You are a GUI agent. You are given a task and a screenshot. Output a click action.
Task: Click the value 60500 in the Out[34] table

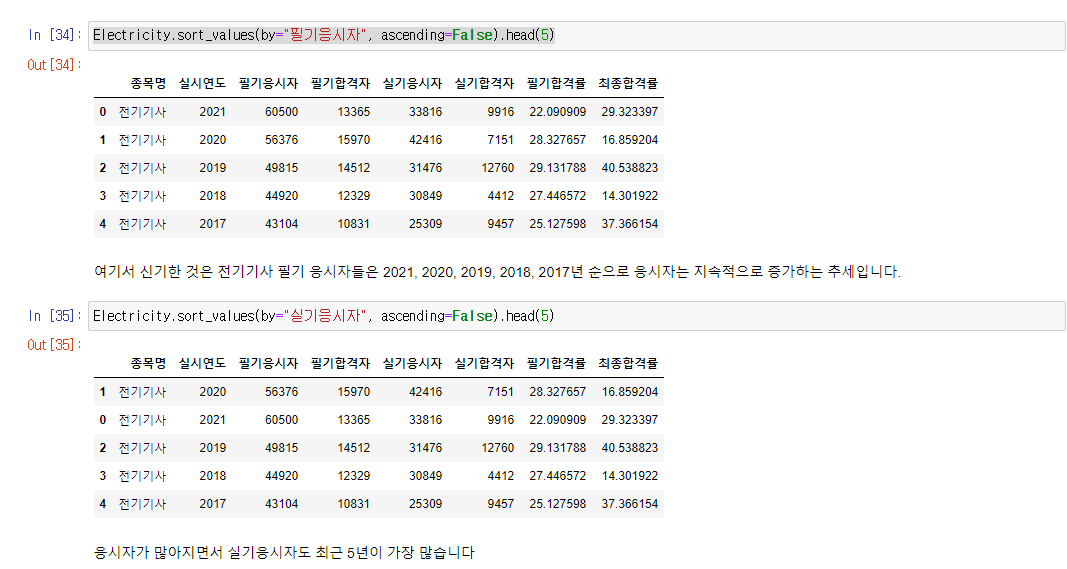pos(282,112)
